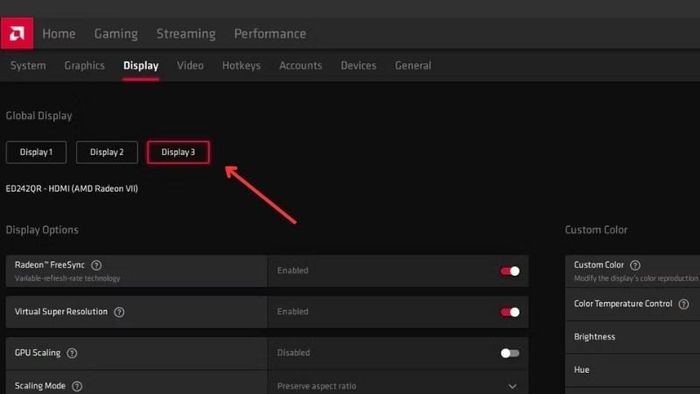This screenshot has height=394, width=700.
Task: Click the AMD logo icon
Action: (17, 33)
